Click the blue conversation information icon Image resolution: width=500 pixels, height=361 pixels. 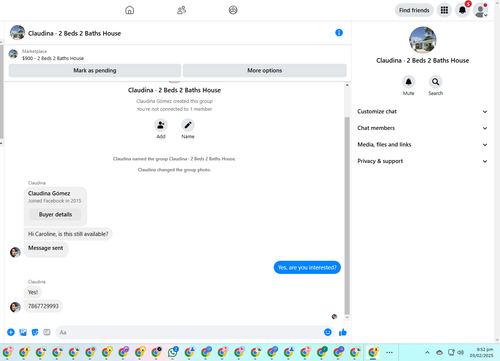click(x=339, y=33)
